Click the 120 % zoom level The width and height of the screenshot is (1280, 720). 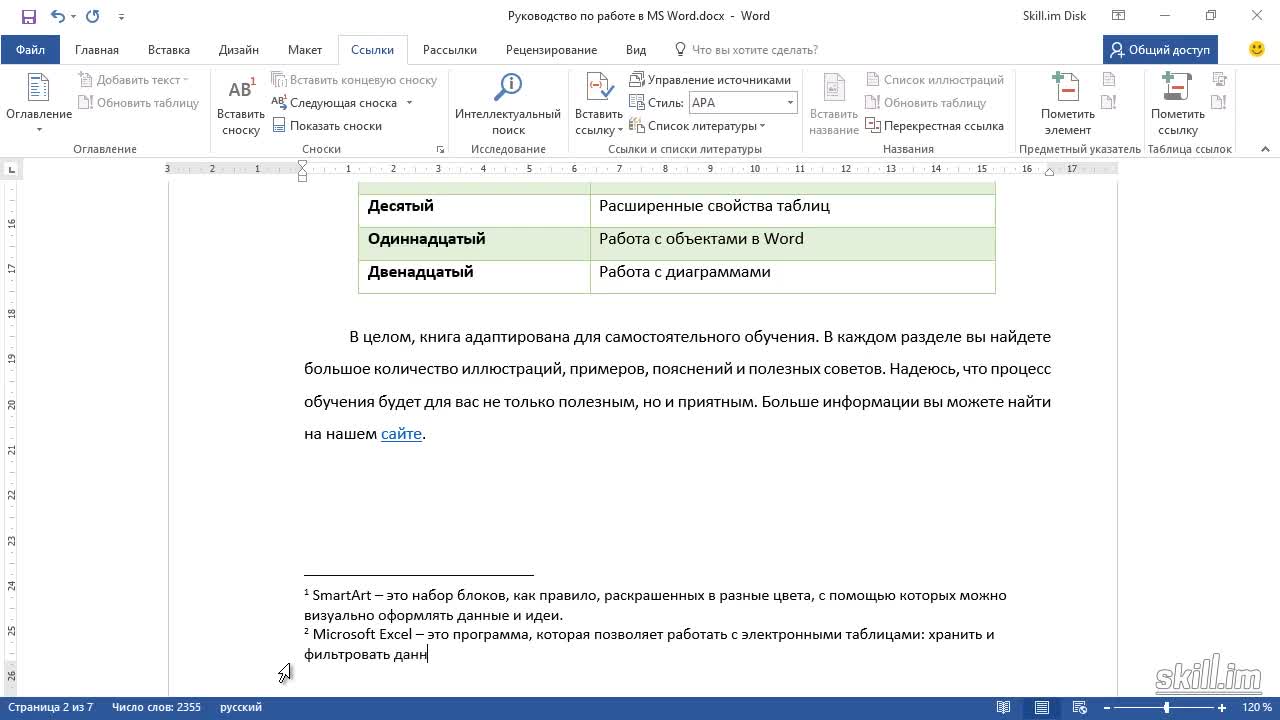tap(1256, 707)
